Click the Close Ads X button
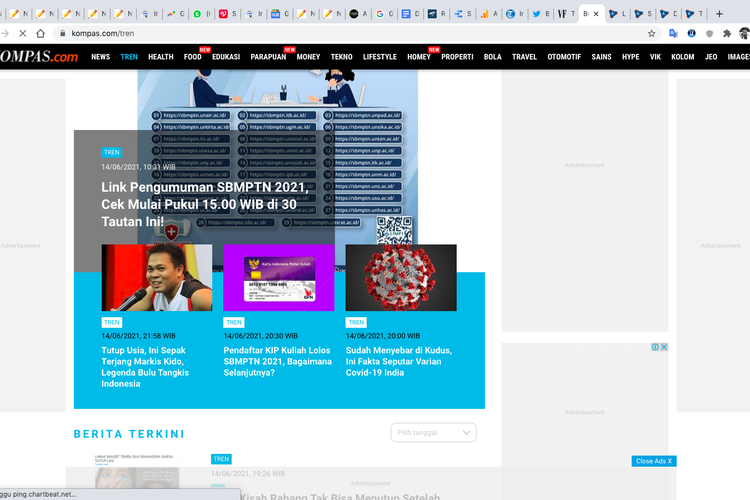This screenshot has width=750, height=500. tap(654, 461)
